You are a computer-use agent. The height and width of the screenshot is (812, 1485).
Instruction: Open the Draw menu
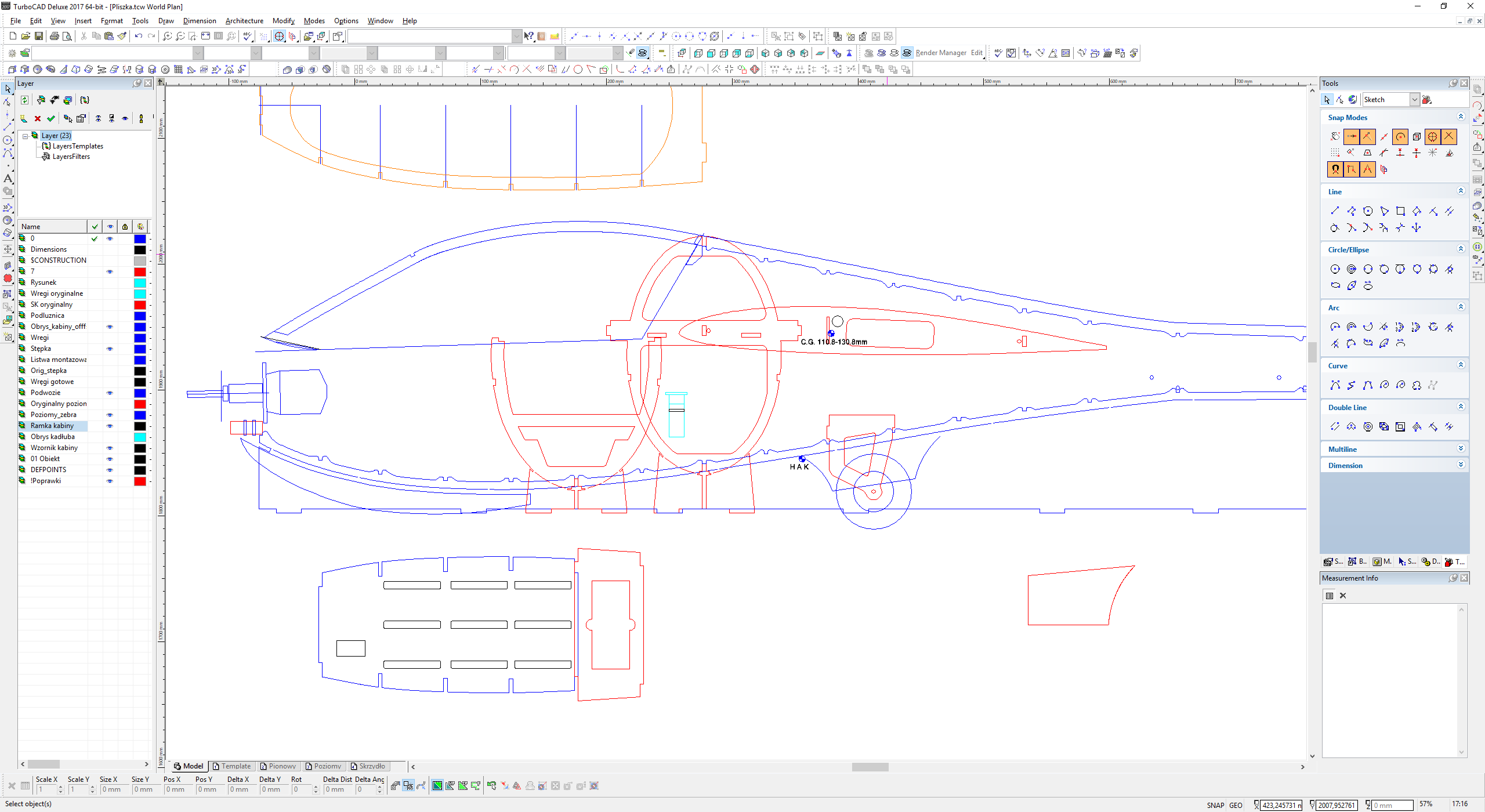pos(166,21)
